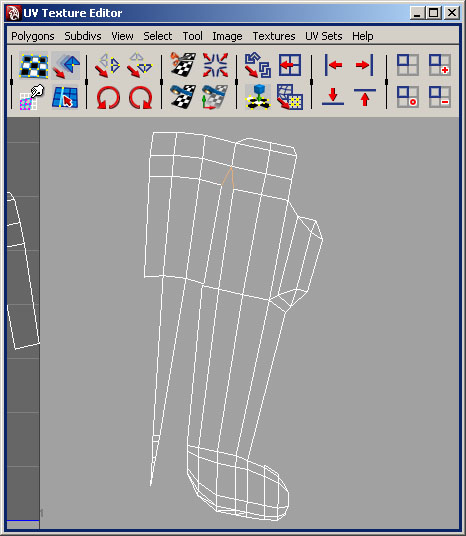Click the checkerboard UV lattice tool icon

click(34, 65)
